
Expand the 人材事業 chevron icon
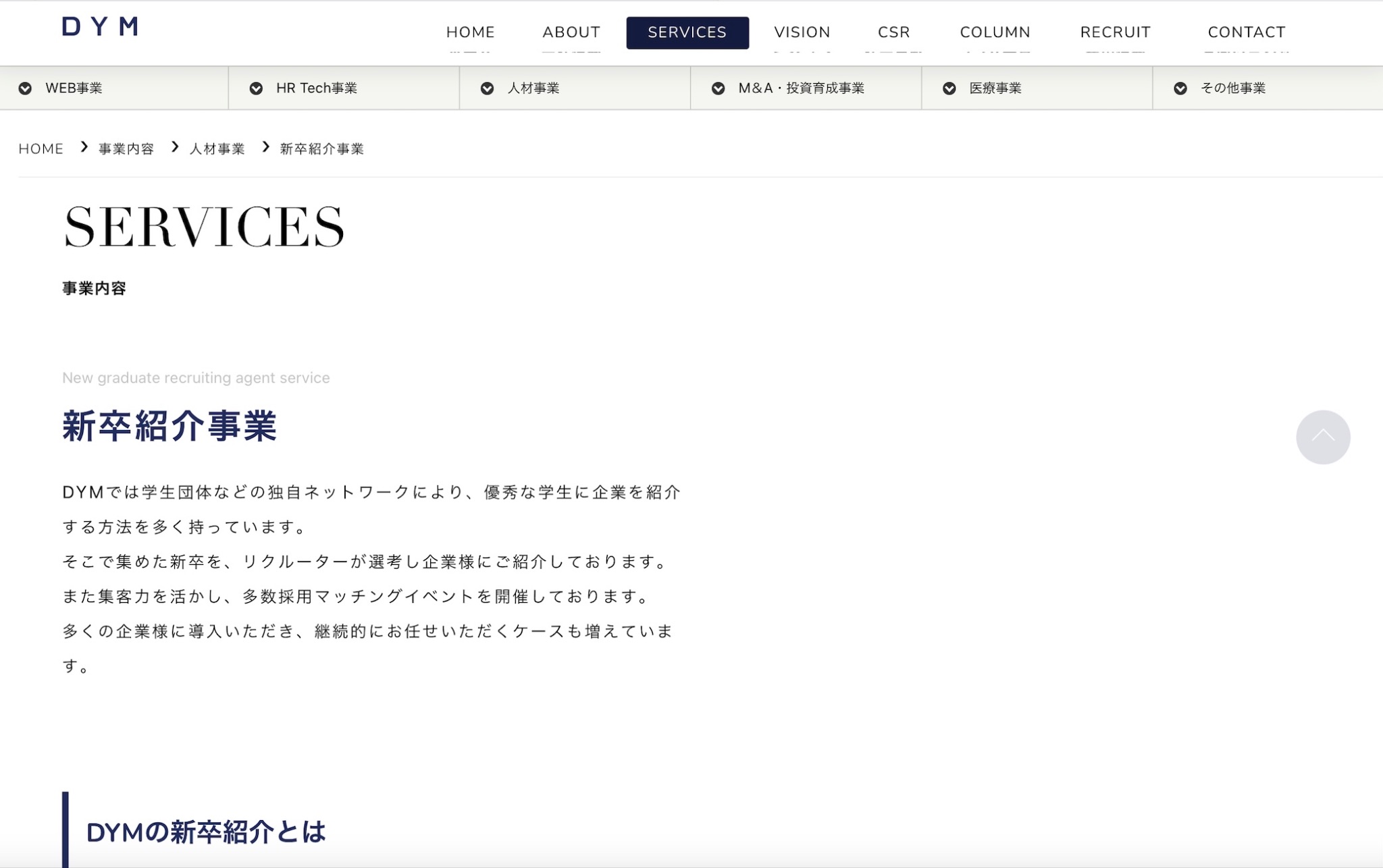click(487, 88)
